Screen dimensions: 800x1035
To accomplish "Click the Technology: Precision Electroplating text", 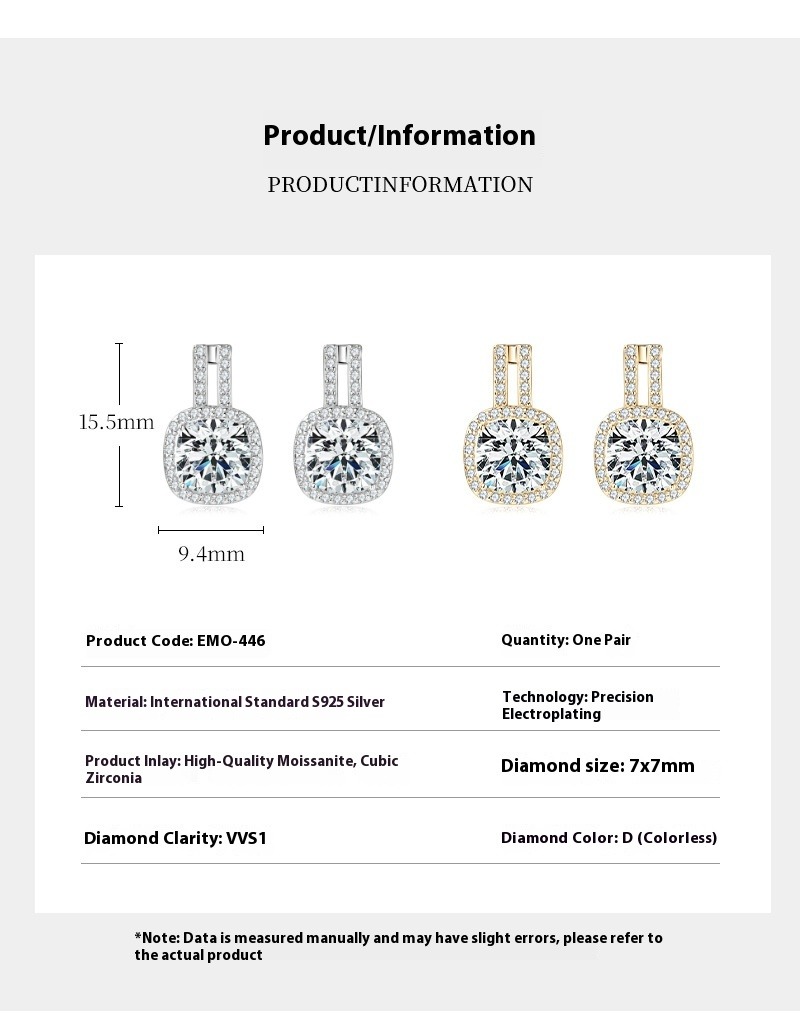I will 577,705.
